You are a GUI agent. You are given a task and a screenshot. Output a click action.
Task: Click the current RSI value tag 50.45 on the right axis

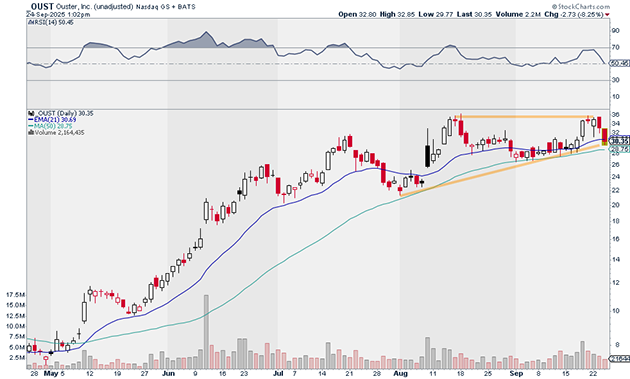point(619,64)
